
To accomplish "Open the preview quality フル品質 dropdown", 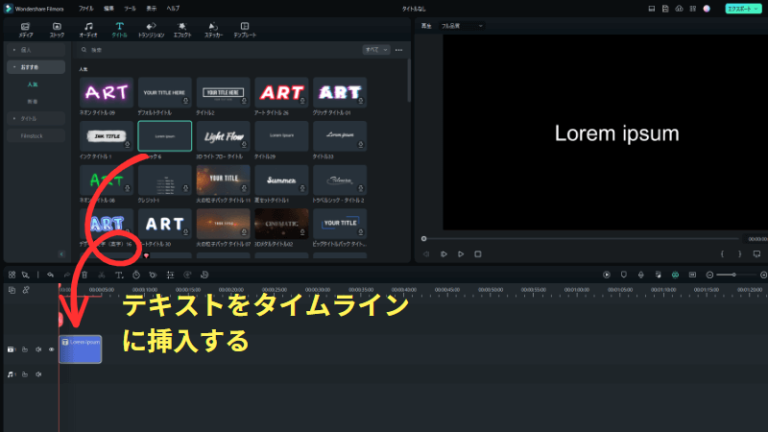I will click(461, 26).
